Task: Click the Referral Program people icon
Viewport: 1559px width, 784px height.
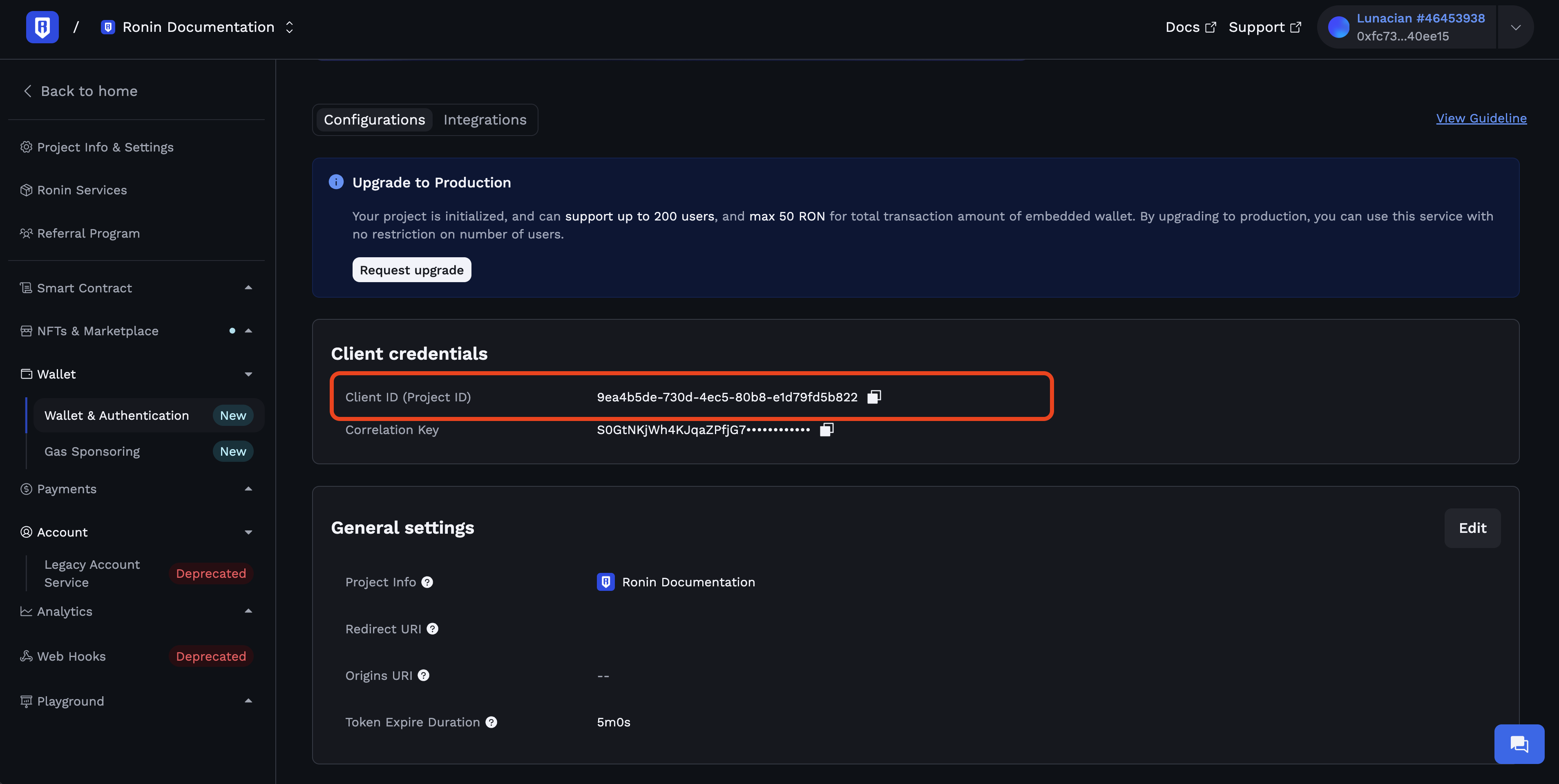Action: (x=26, y=234)
